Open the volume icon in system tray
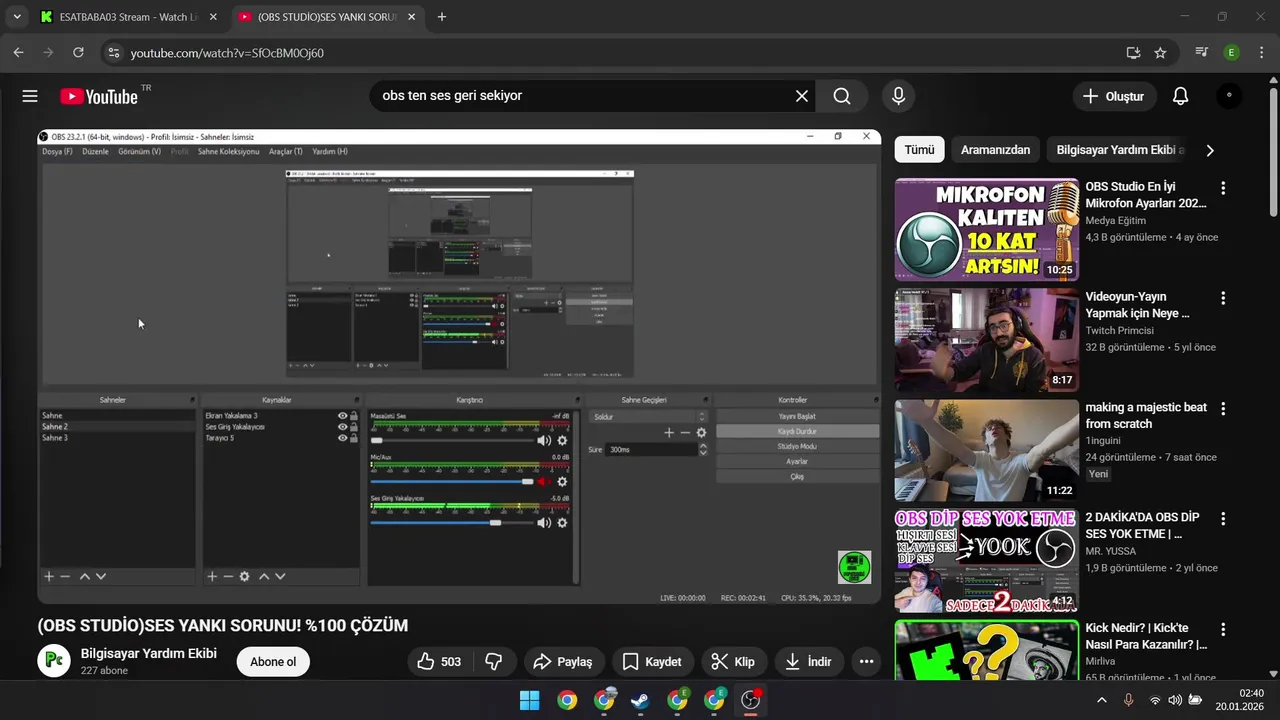 pyautogui.click(x=1175, y=700)
